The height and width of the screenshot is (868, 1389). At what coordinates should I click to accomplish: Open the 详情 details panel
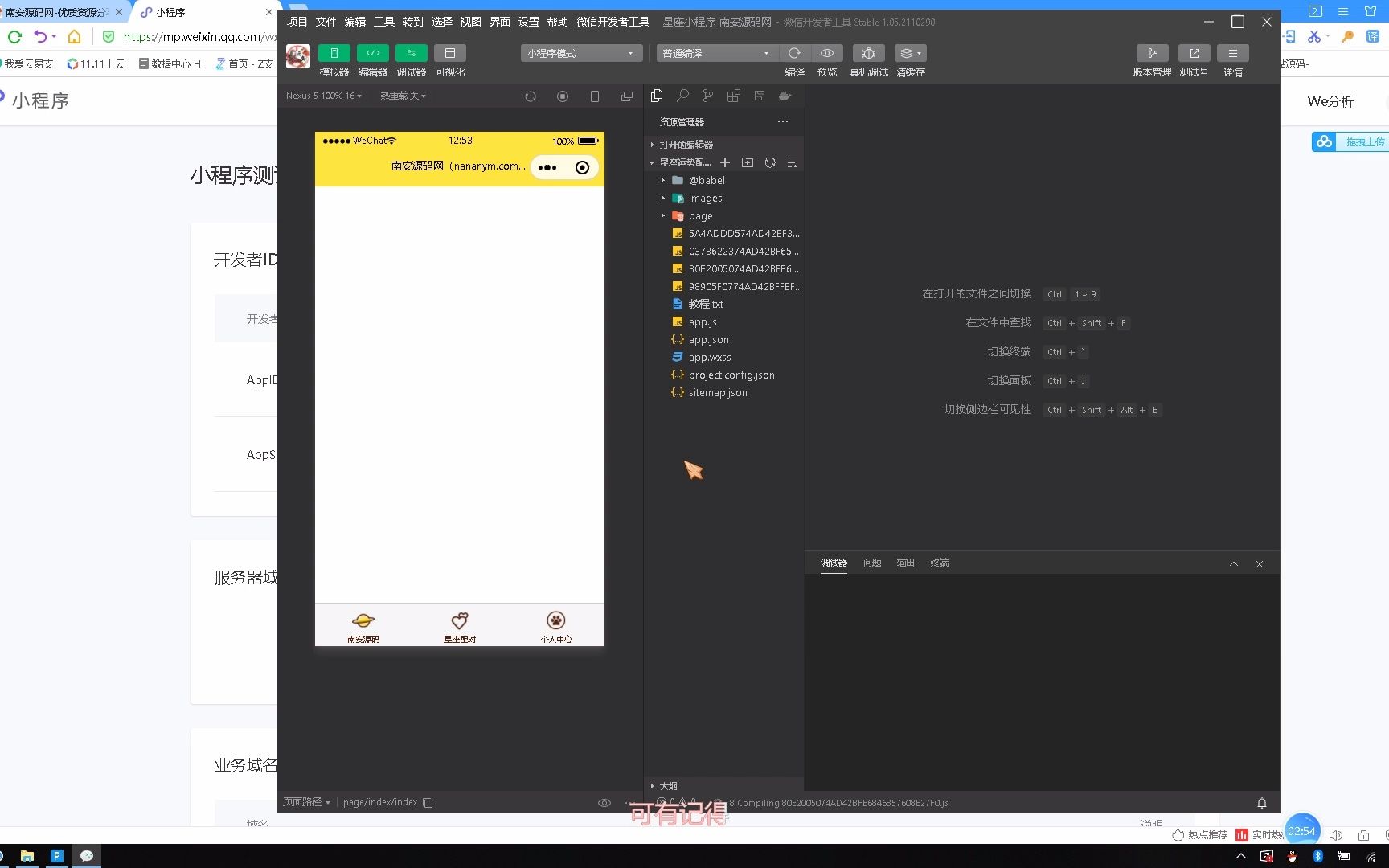(1232, 53)
